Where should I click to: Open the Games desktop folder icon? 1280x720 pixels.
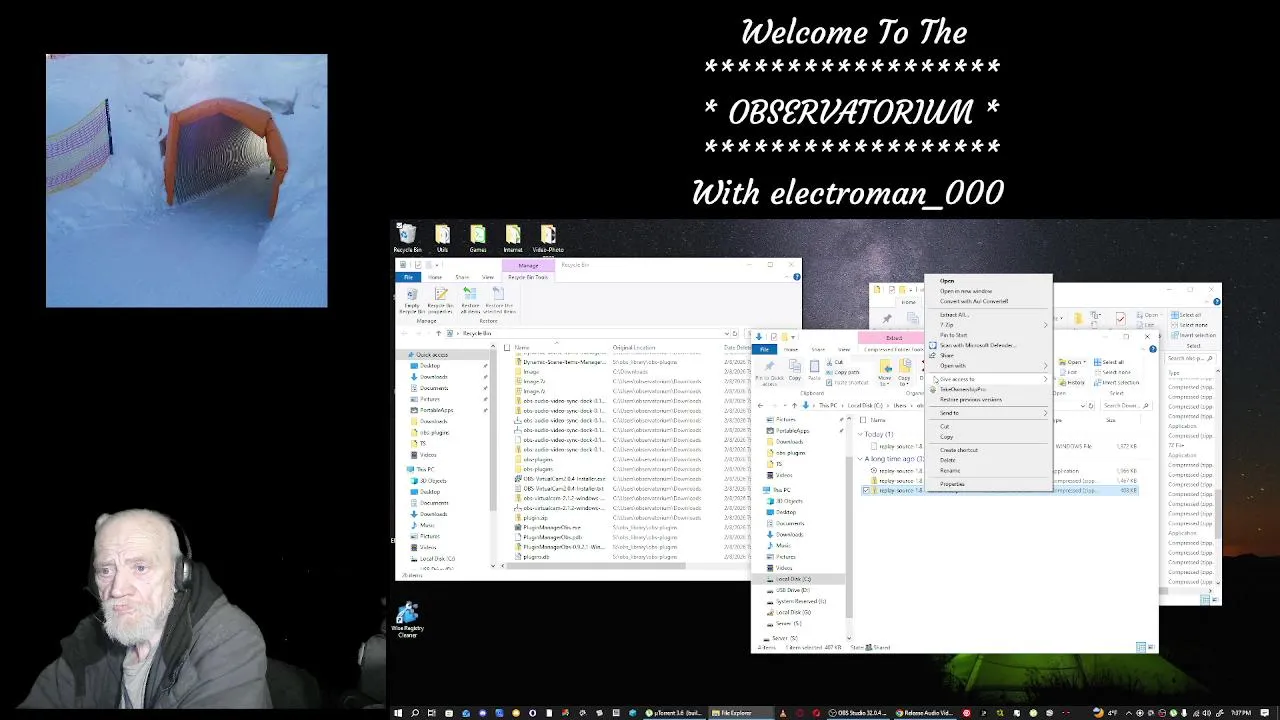[477, 238]
